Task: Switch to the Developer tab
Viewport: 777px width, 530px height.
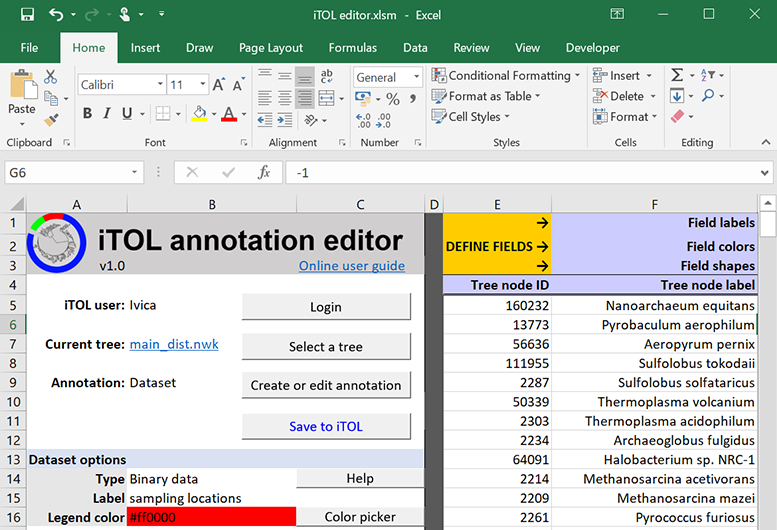Action: (x=593, y=48)
